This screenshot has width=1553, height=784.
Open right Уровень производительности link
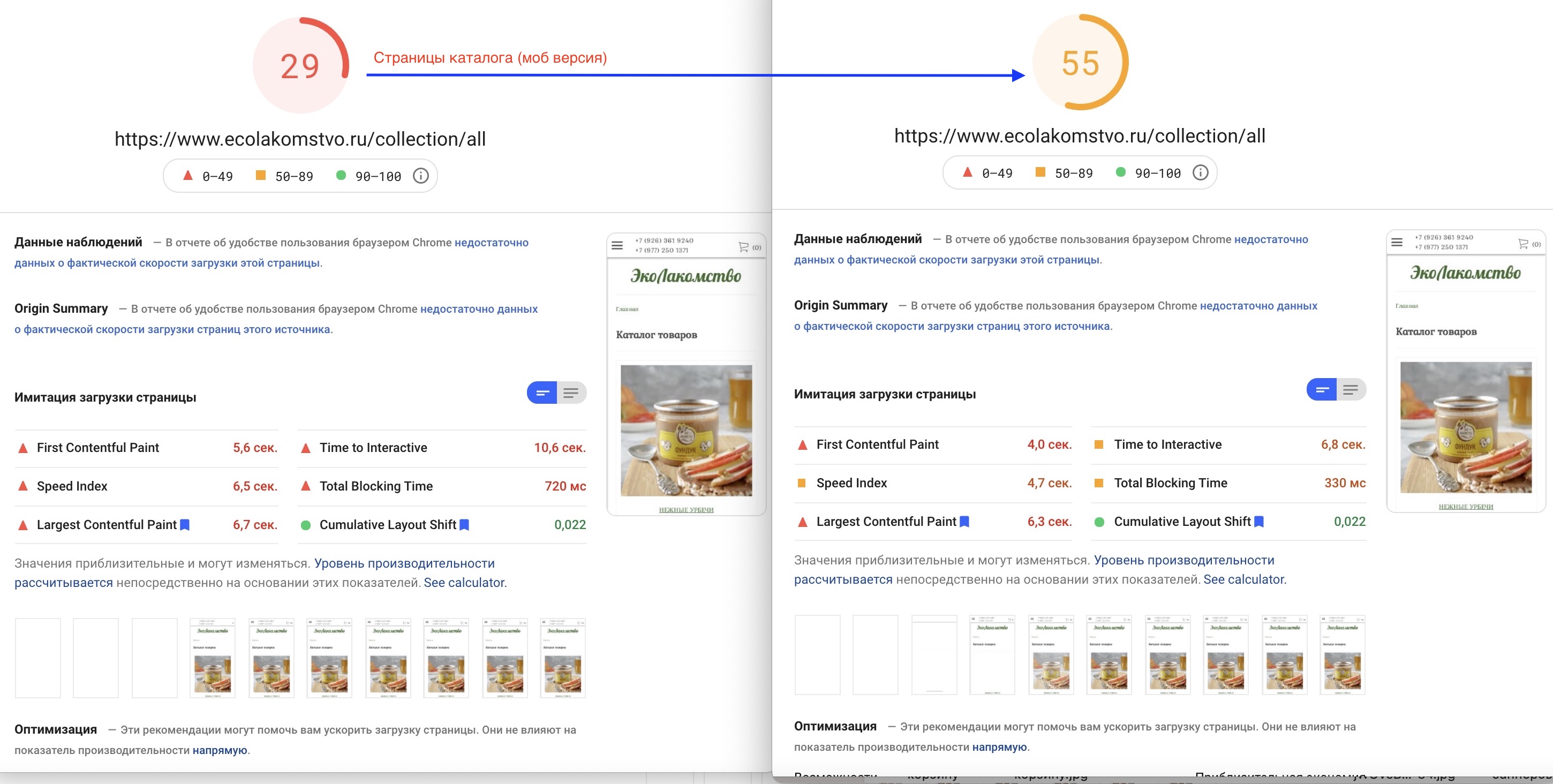click(1183, 560)
